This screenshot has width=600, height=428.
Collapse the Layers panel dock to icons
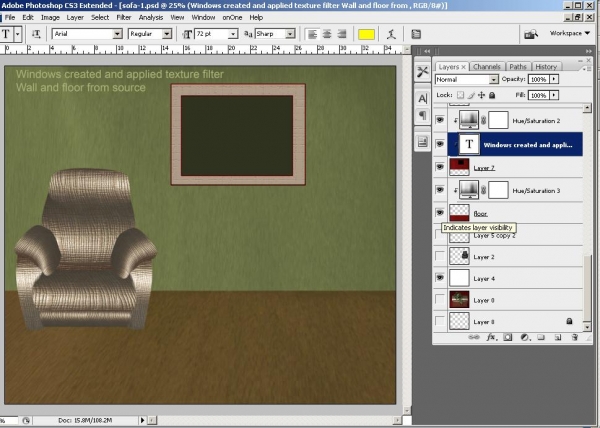point(588,51)
